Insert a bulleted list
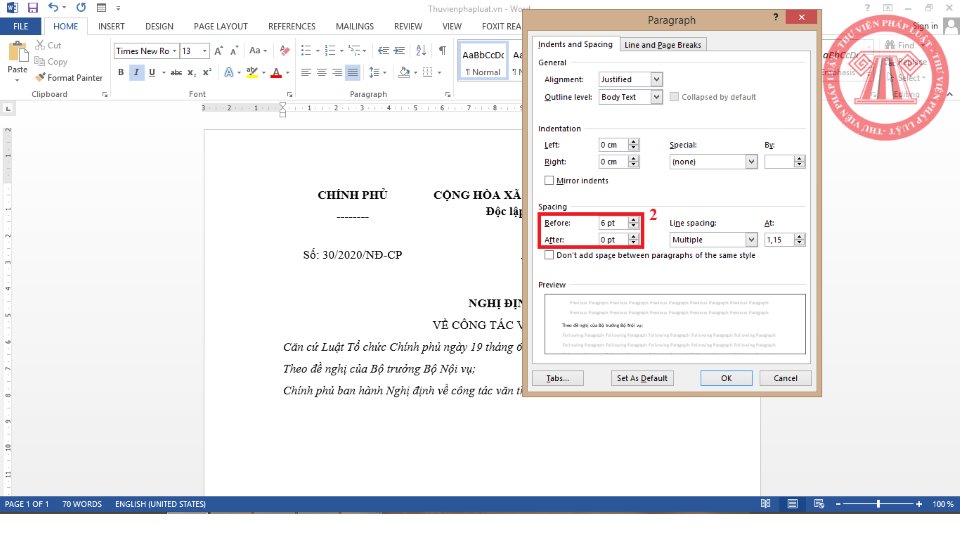 click(x=306, y=51)
